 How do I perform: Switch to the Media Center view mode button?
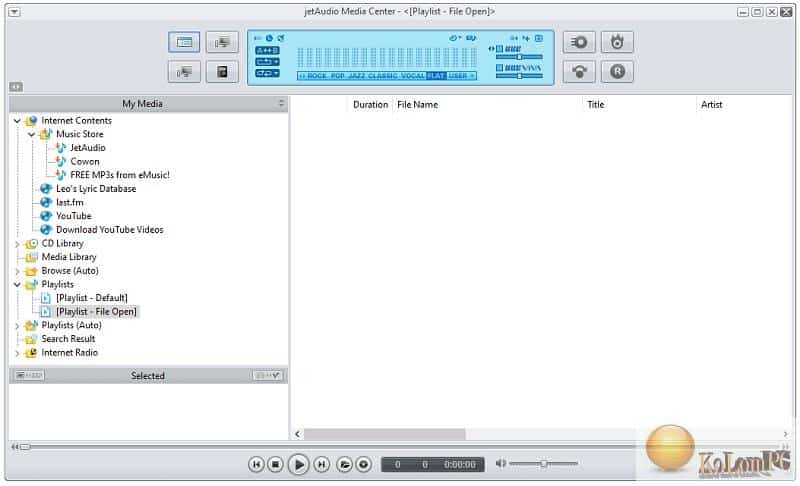tap(184, 42)
